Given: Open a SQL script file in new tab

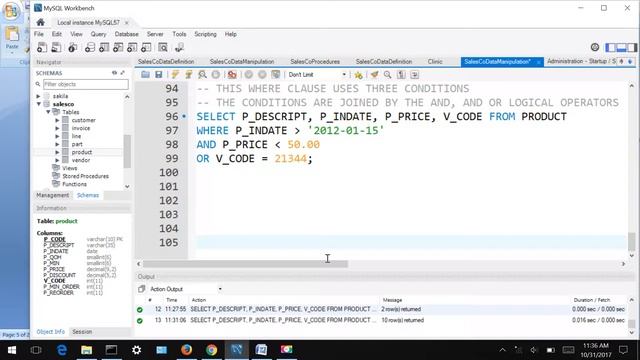Looking at the screenshot, I should pos(56,47).
